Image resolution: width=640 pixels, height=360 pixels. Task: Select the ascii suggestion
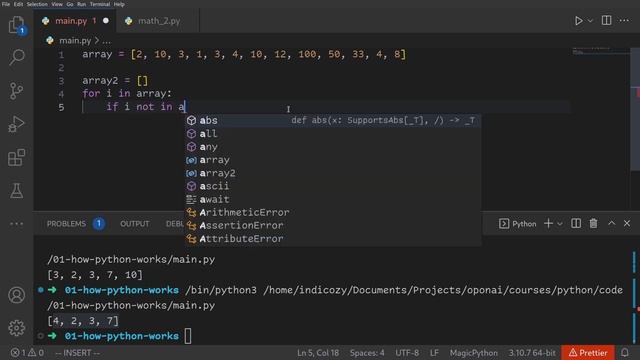point(332,186)
